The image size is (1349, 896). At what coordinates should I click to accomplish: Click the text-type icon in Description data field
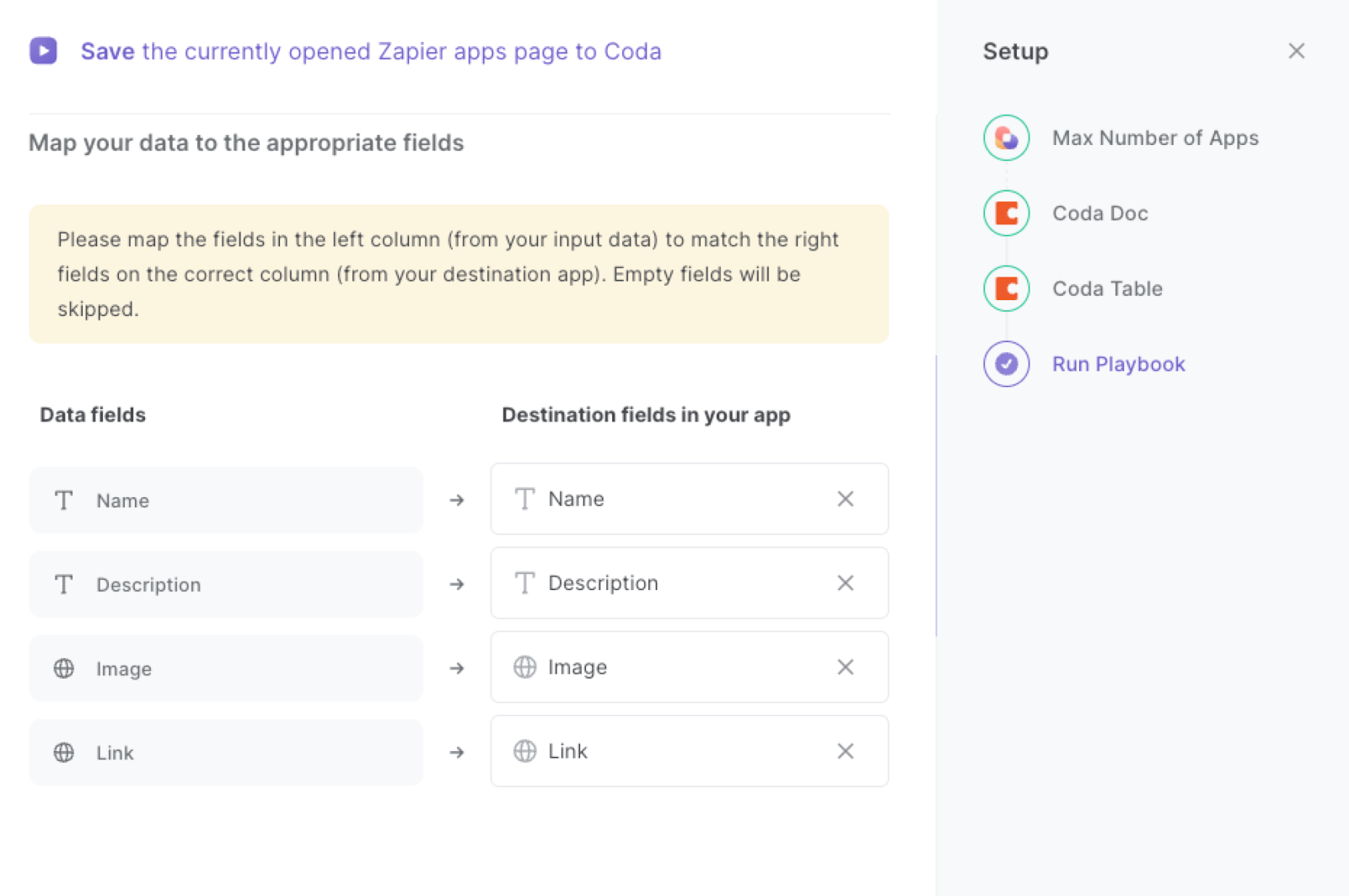tap(64, 584)
